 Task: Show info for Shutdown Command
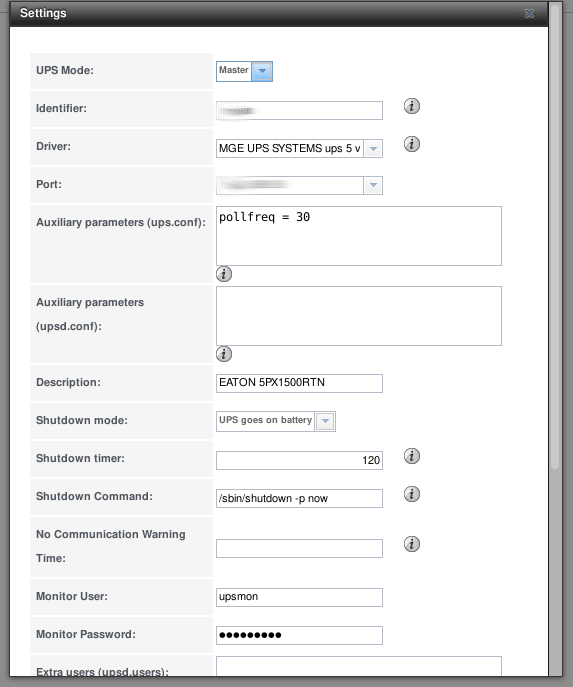[411, 494]
